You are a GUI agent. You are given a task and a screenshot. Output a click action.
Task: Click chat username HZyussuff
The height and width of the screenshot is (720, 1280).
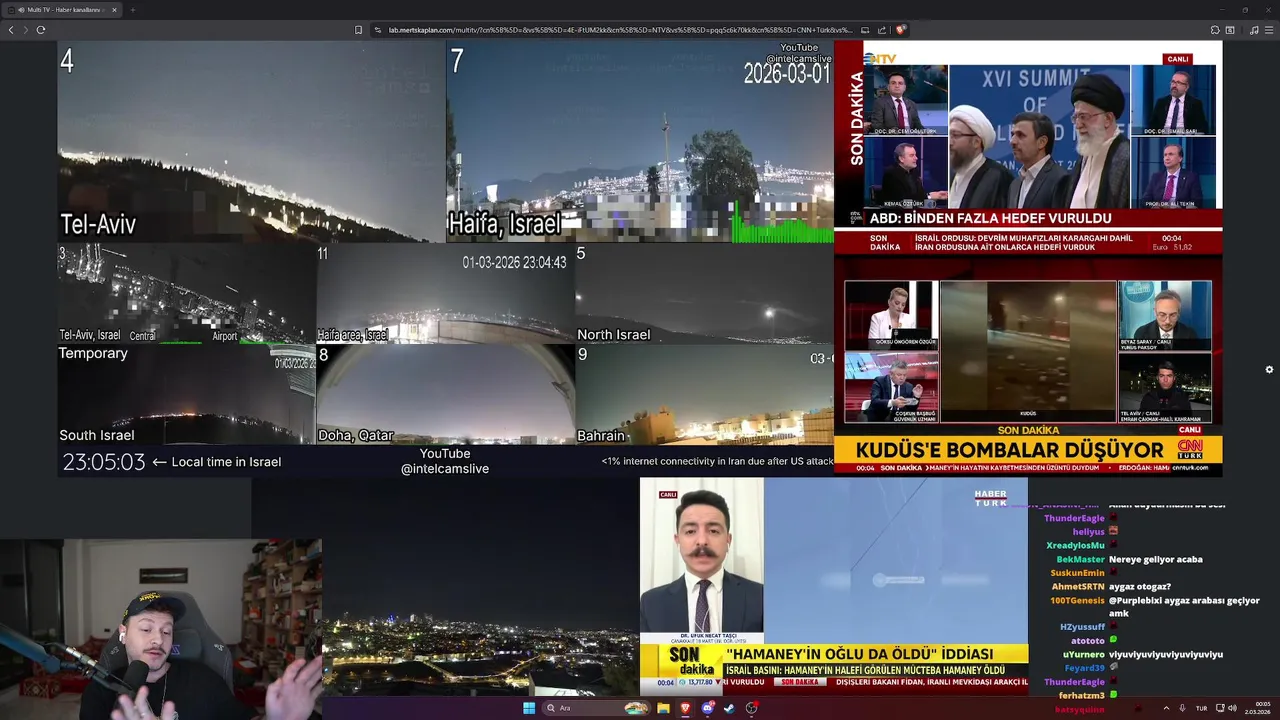coord(1082,627)
